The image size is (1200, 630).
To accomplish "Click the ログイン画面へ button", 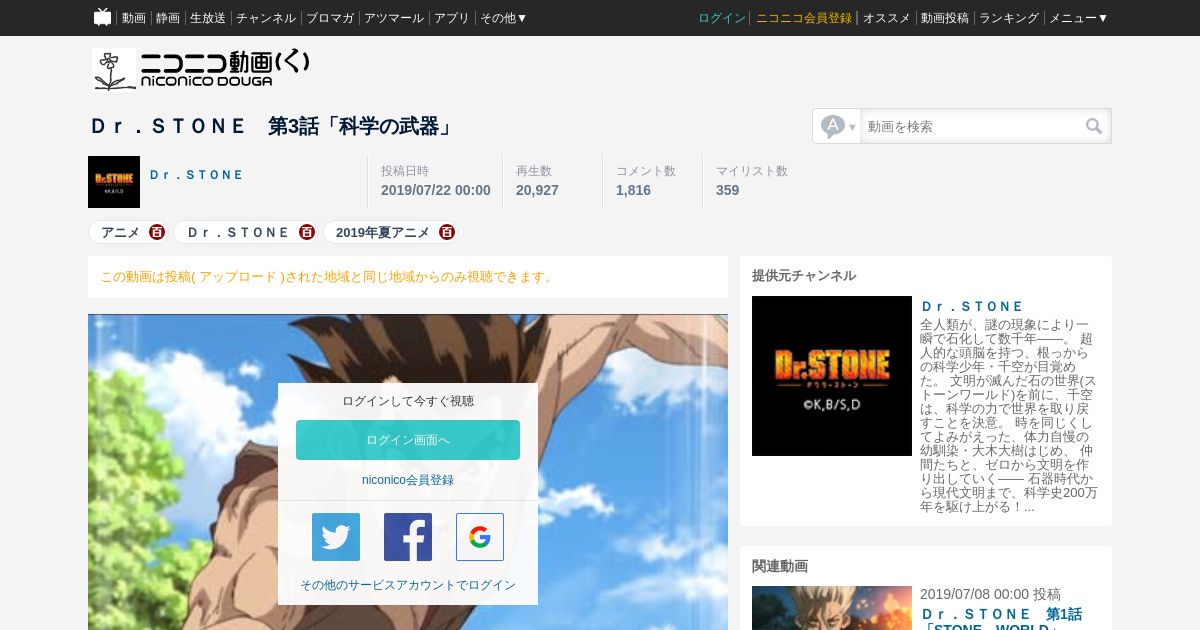I will point(408,440).
